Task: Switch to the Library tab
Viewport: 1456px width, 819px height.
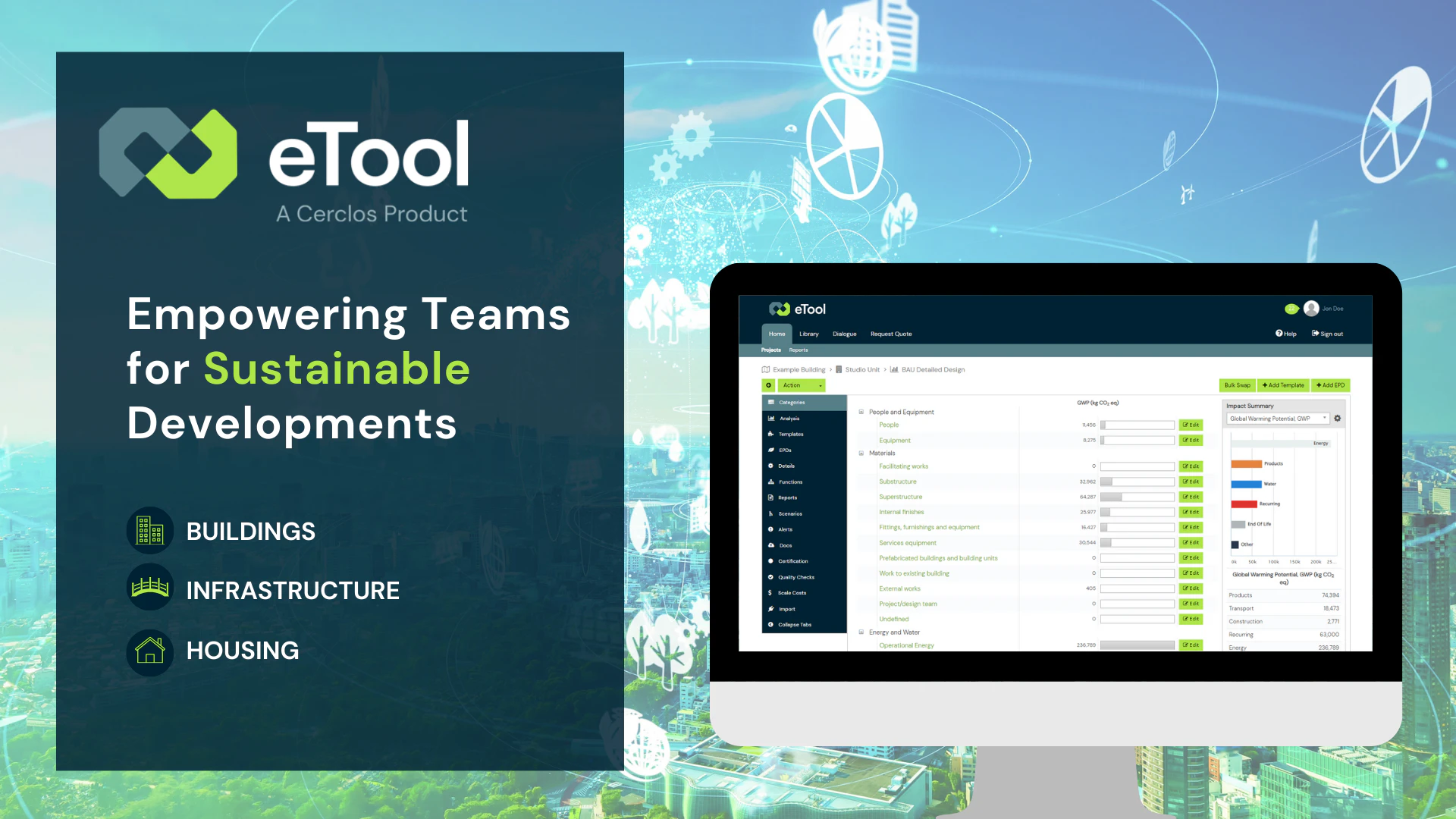Action: pos(808,334)
